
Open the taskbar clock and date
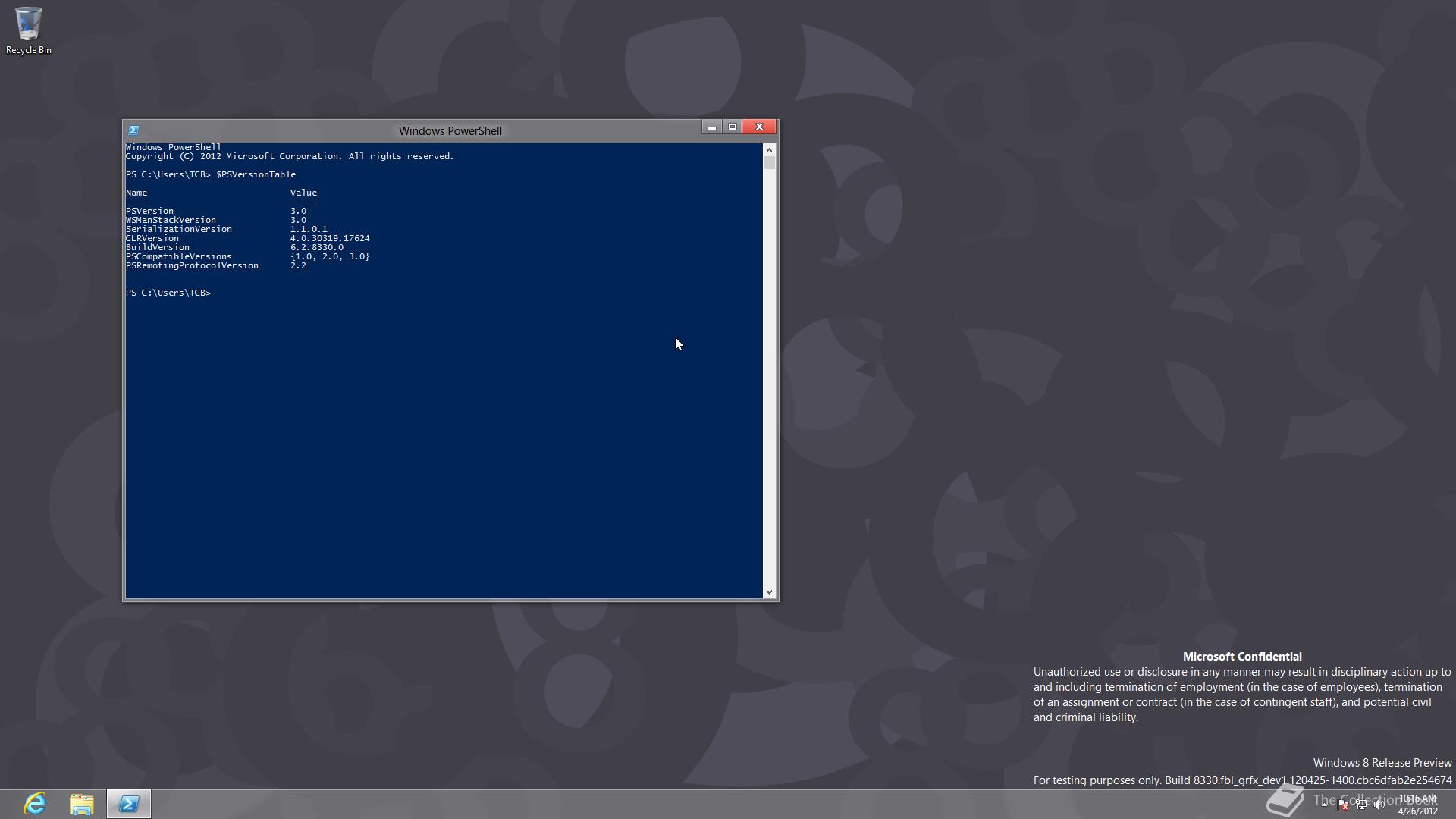(1418, 805)
